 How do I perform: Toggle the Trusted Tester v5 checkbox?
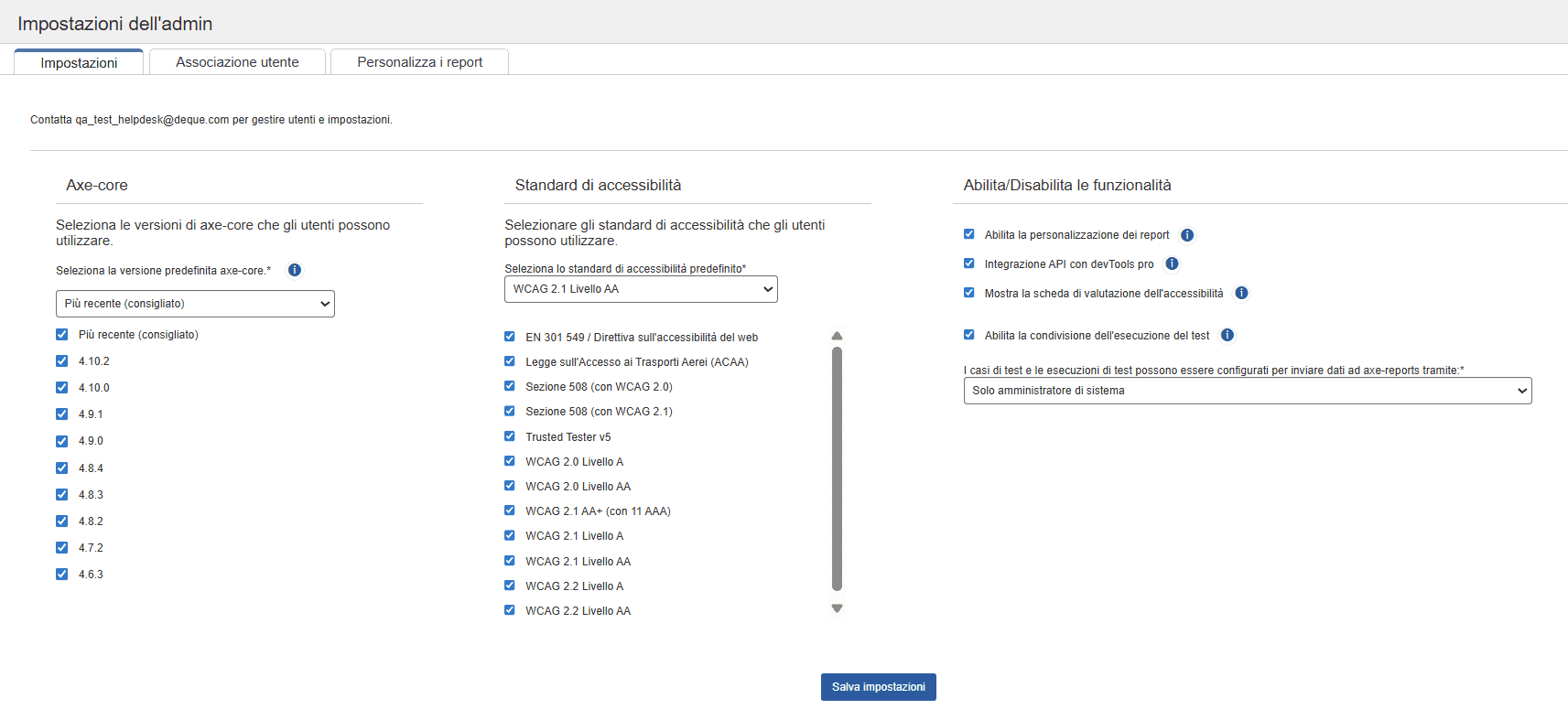pyautogui.click(x=510, y=436)
